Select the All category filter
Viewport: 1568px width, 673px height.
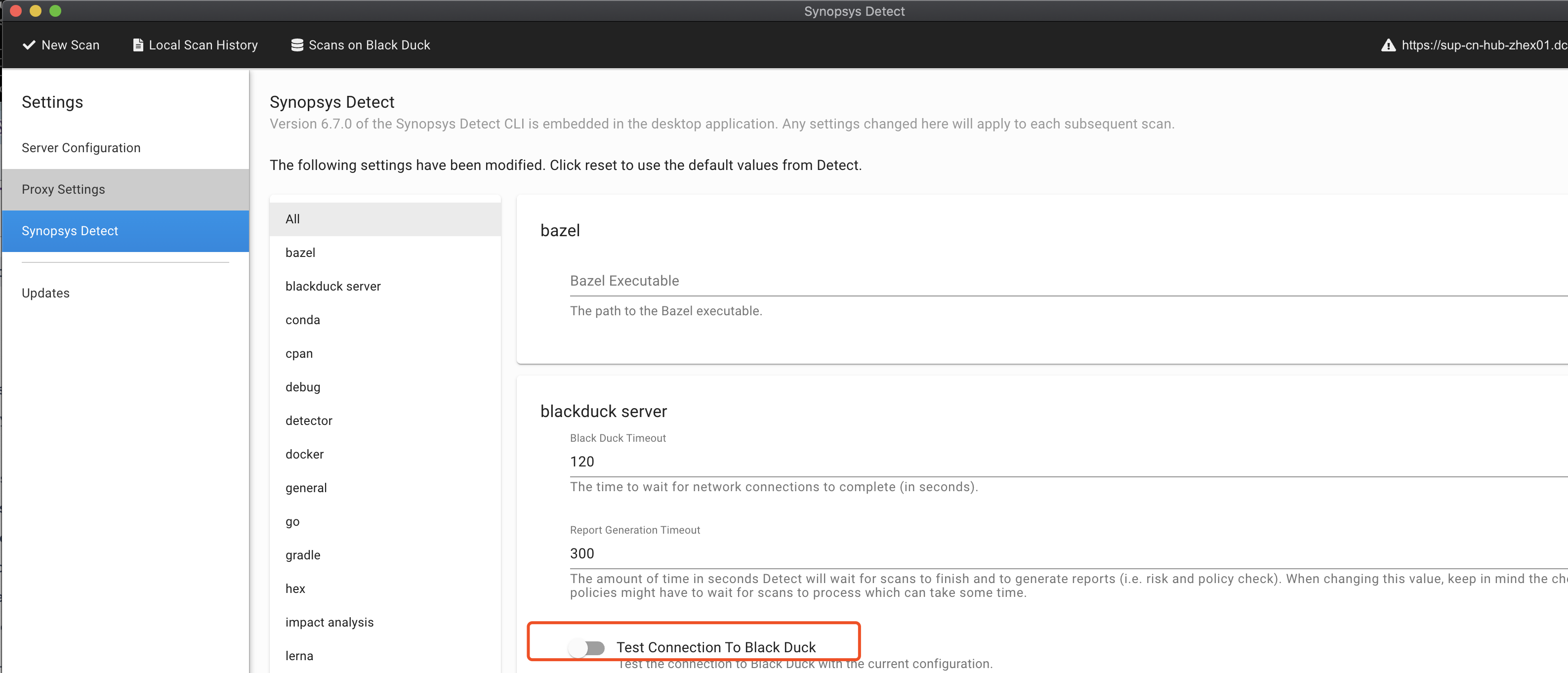pyautogui.click(x=293, y=219)
